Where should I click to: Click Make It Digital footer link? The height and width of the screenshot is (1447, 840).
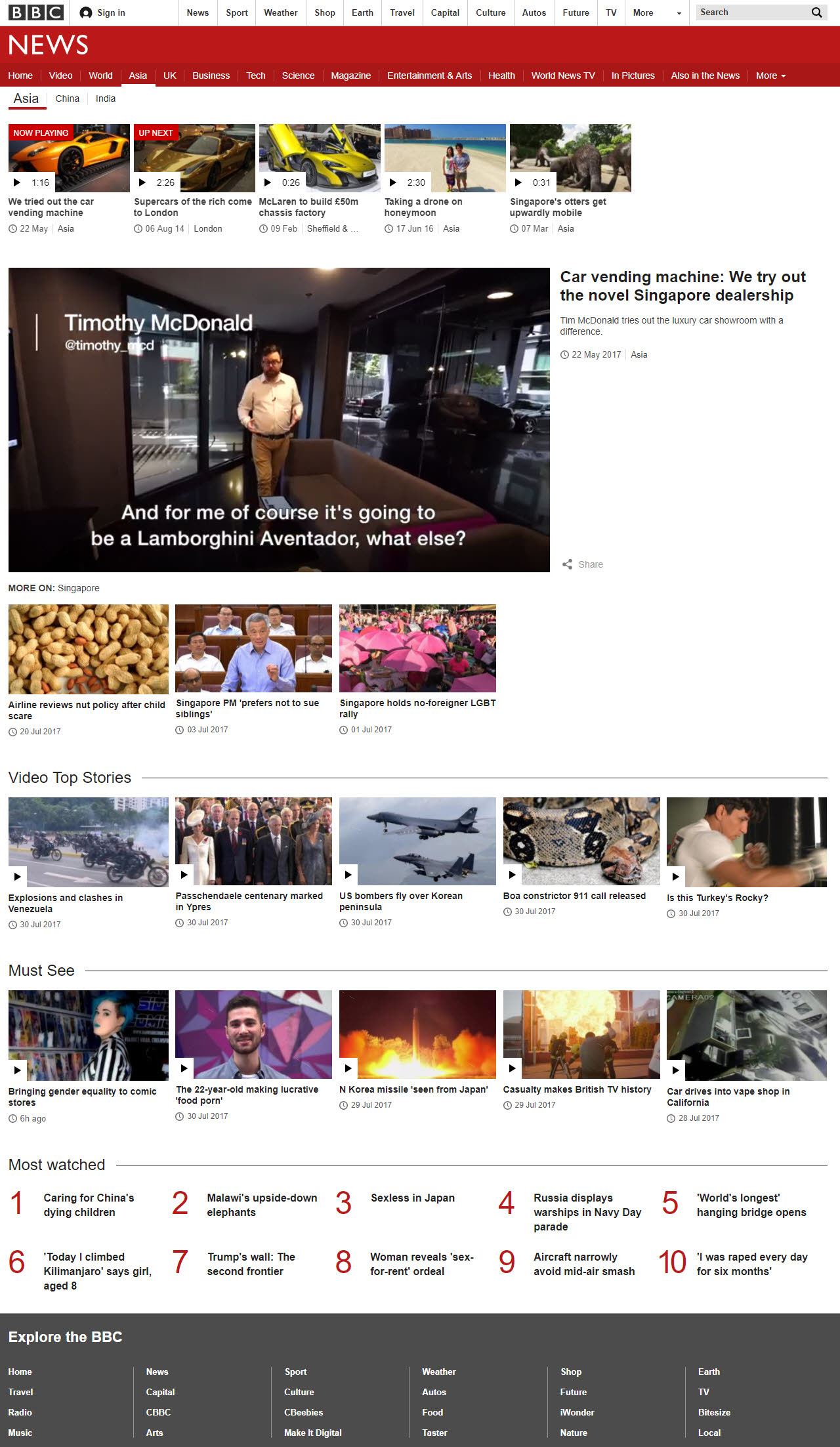tap(313, 1433)
